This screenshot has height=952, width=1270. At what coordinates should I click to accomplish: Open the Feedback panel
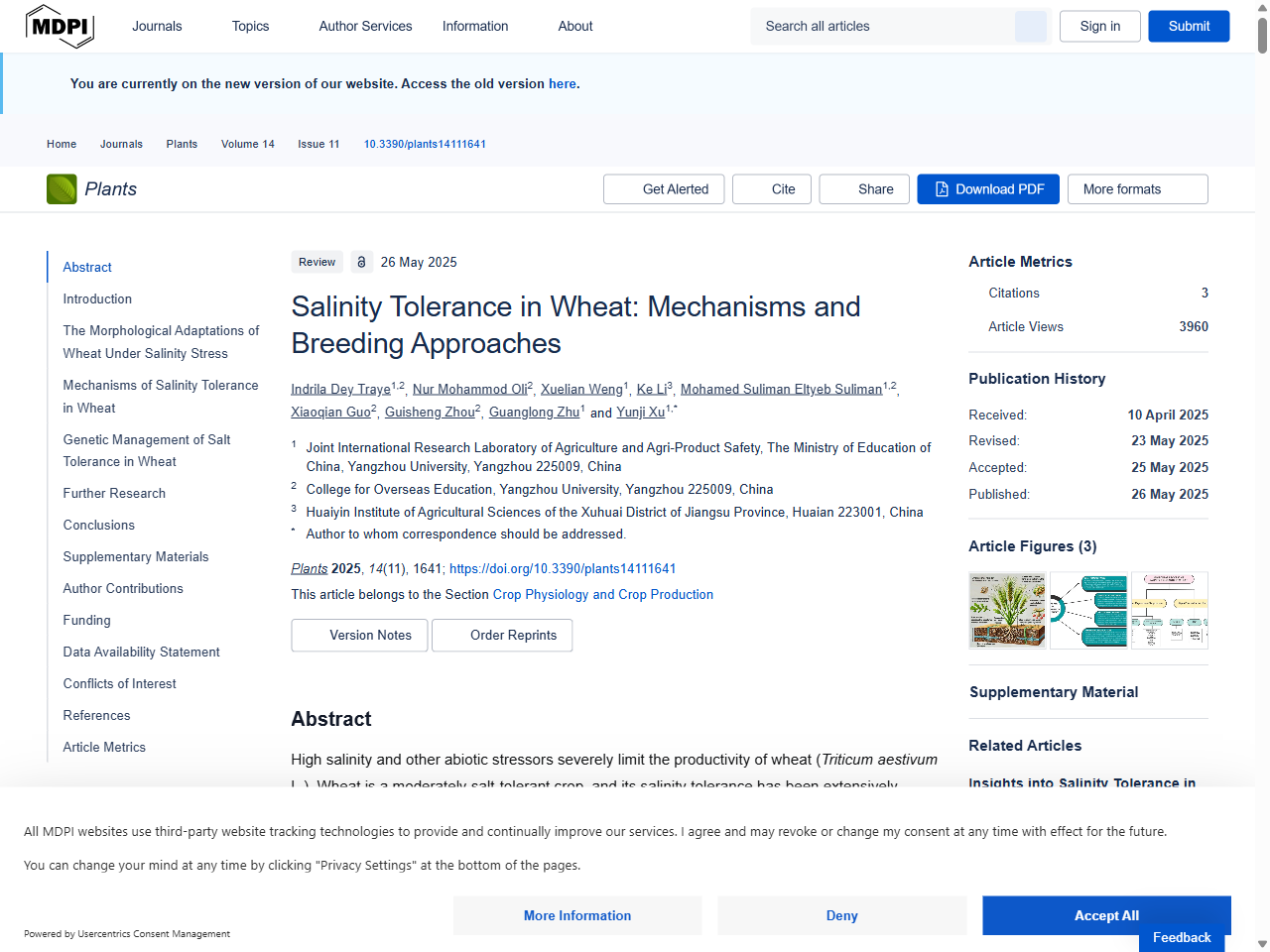(x=1181, y=937)
